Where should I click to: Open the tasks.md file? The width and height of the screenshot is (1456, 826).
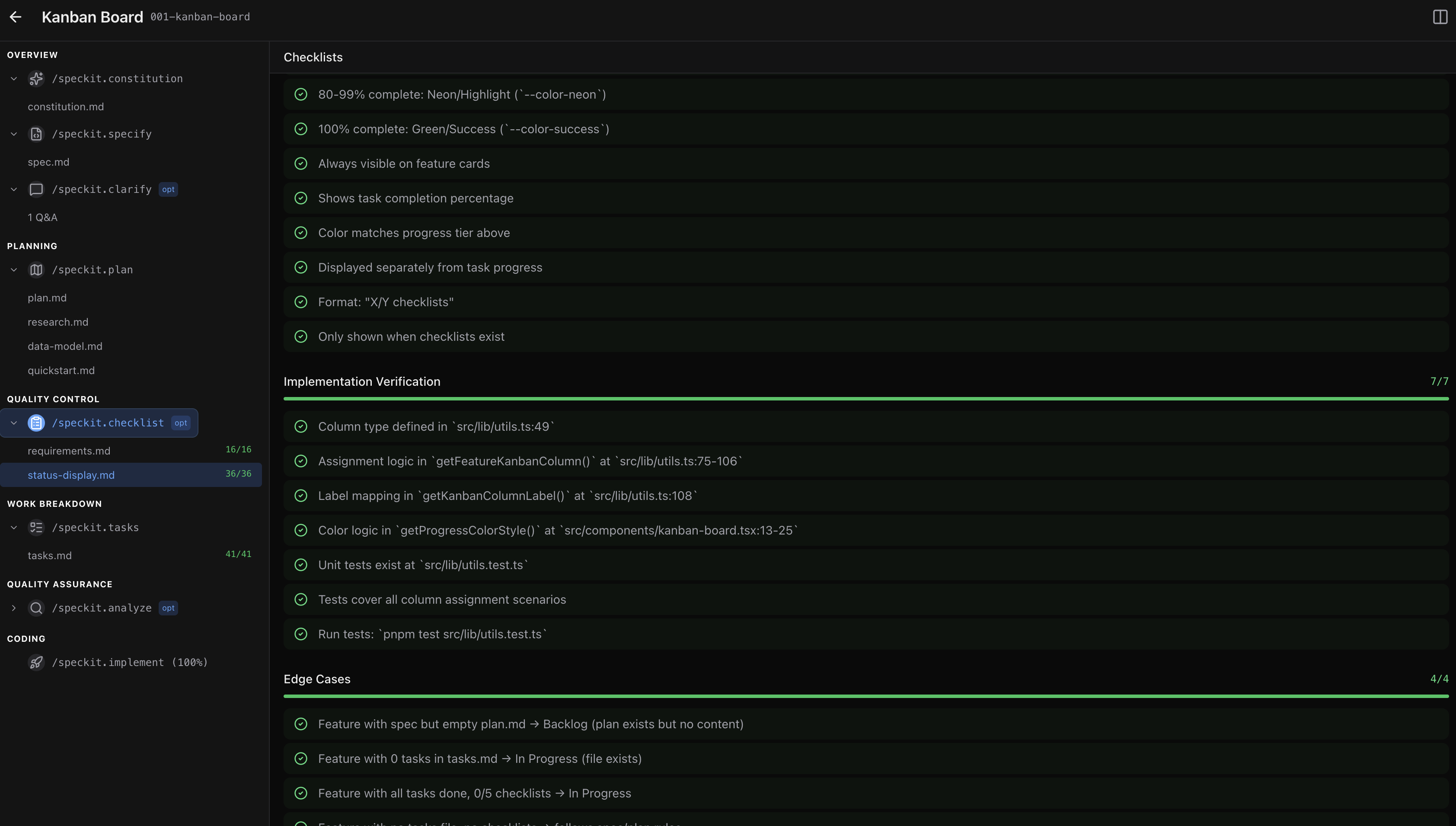50,555
